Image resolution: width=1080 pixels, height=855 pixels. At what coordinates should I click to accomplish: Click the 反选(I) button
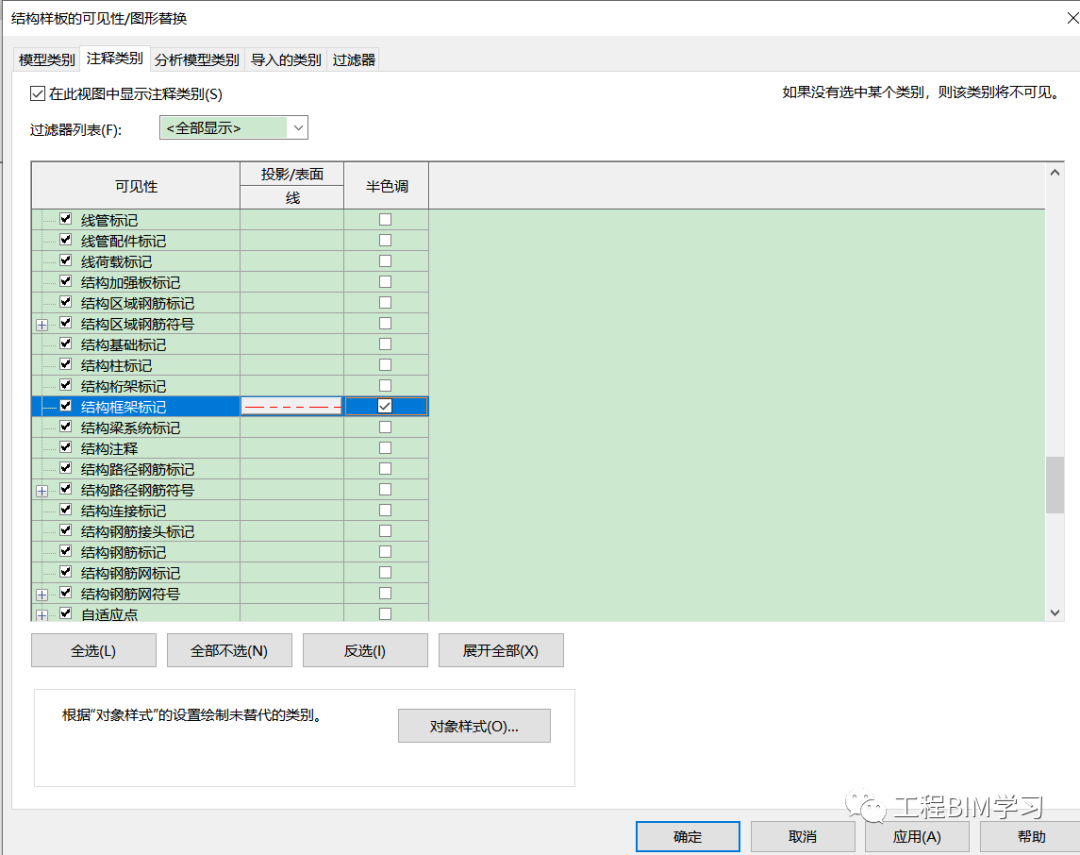pos(365,650)
